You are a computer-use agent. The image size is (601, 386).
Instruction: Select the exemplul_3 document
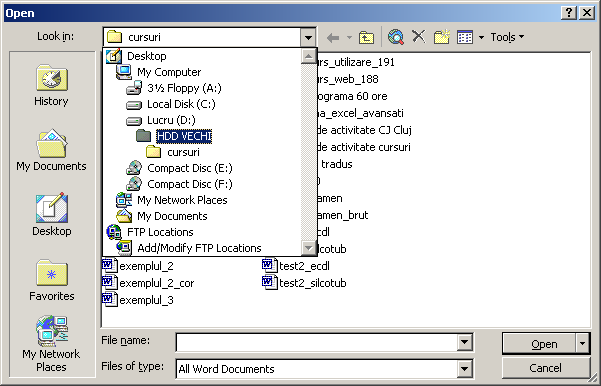coord(138,300)
